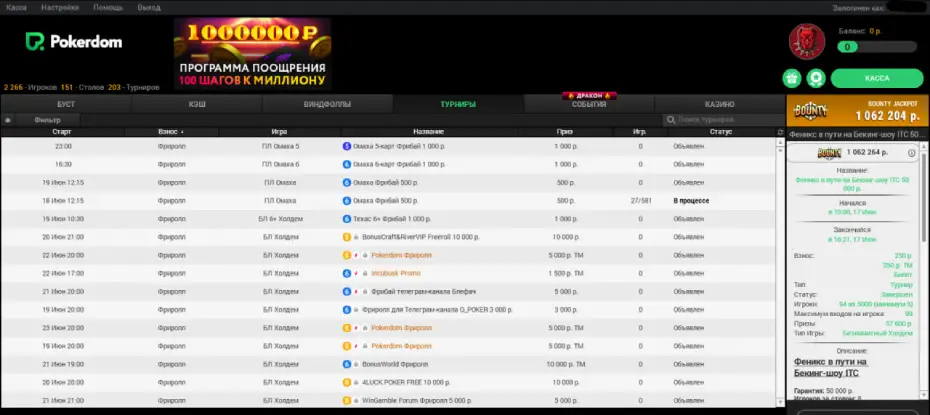
Task: Click the orange icon of 4LUCK POKER FREE
Action: click(347, 382)
